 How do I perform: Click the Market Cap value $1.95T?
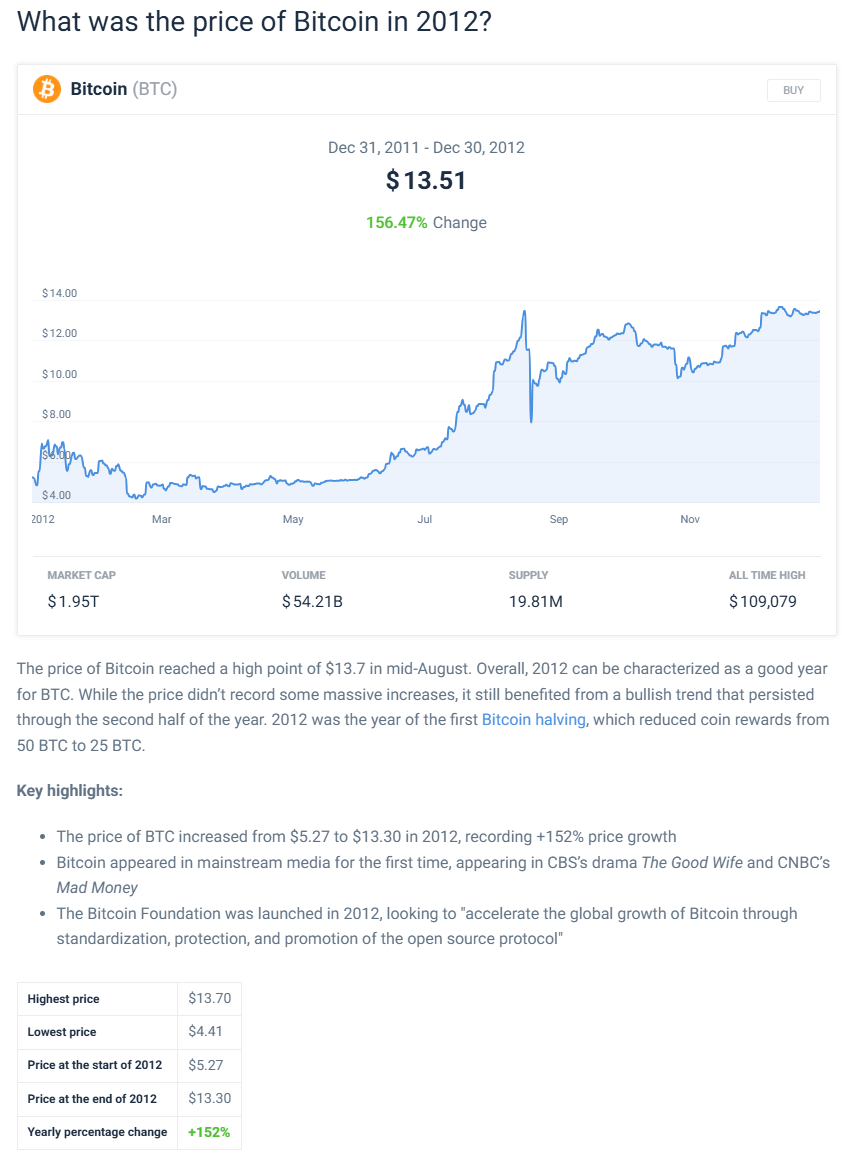(x=73, y=602)
